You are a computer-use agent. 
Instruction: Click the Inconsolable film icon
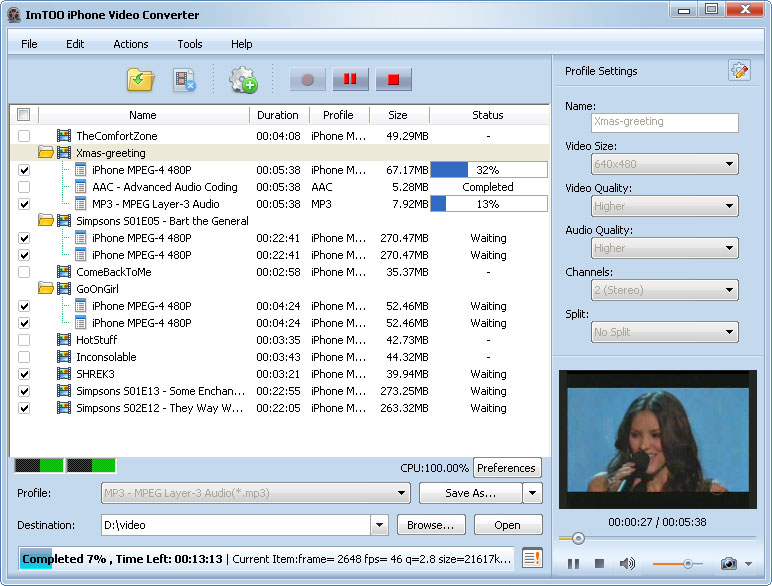coord(64,357)
